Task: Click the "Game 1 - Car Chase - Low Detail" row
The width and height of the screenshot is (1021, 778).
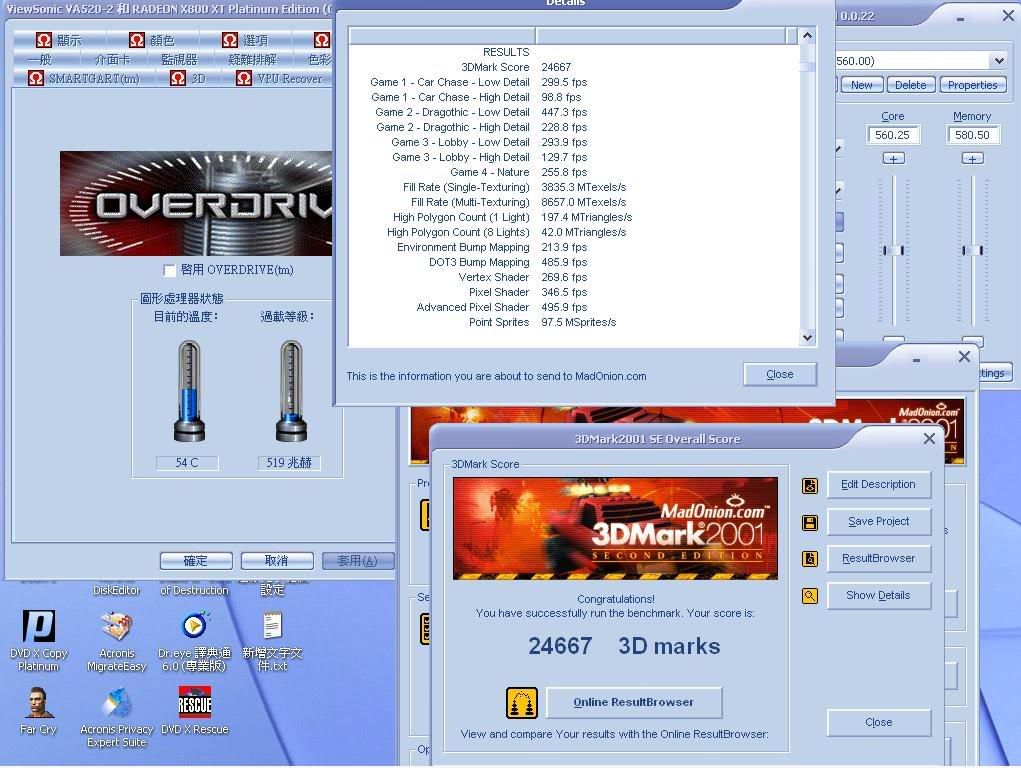Action: click(479, 82)
